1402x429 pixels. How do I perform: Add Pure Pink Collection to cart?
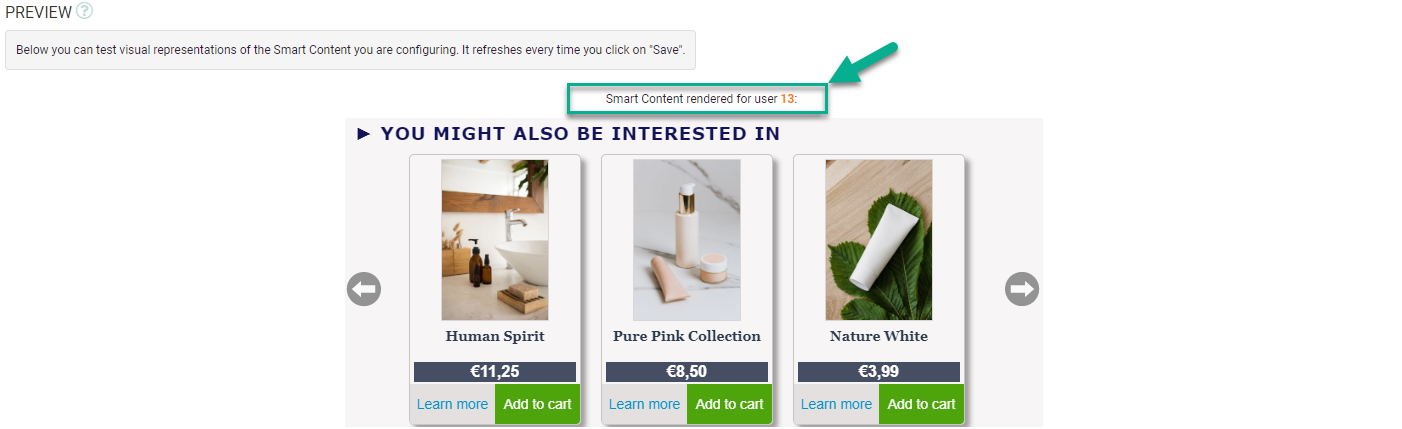click(x=730, y=404)
